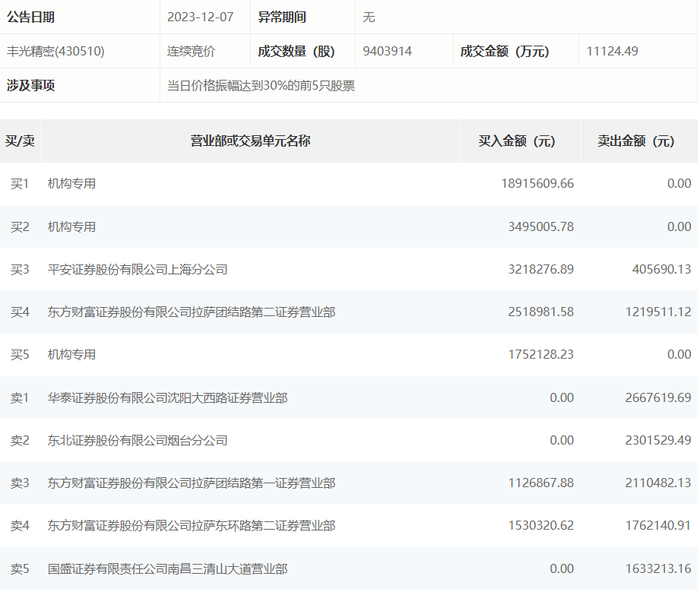This screenshot has width=700, height=592.
Task: Click the 卖1 rank label
Action: [x=20, y=397]
